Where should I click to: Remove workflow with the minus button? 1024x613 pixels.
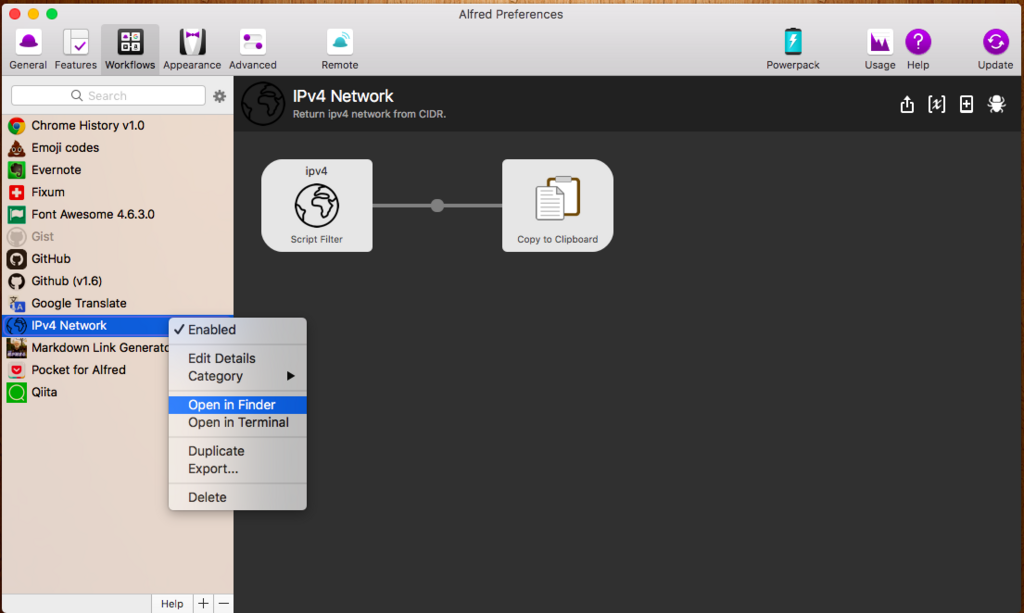224,604
